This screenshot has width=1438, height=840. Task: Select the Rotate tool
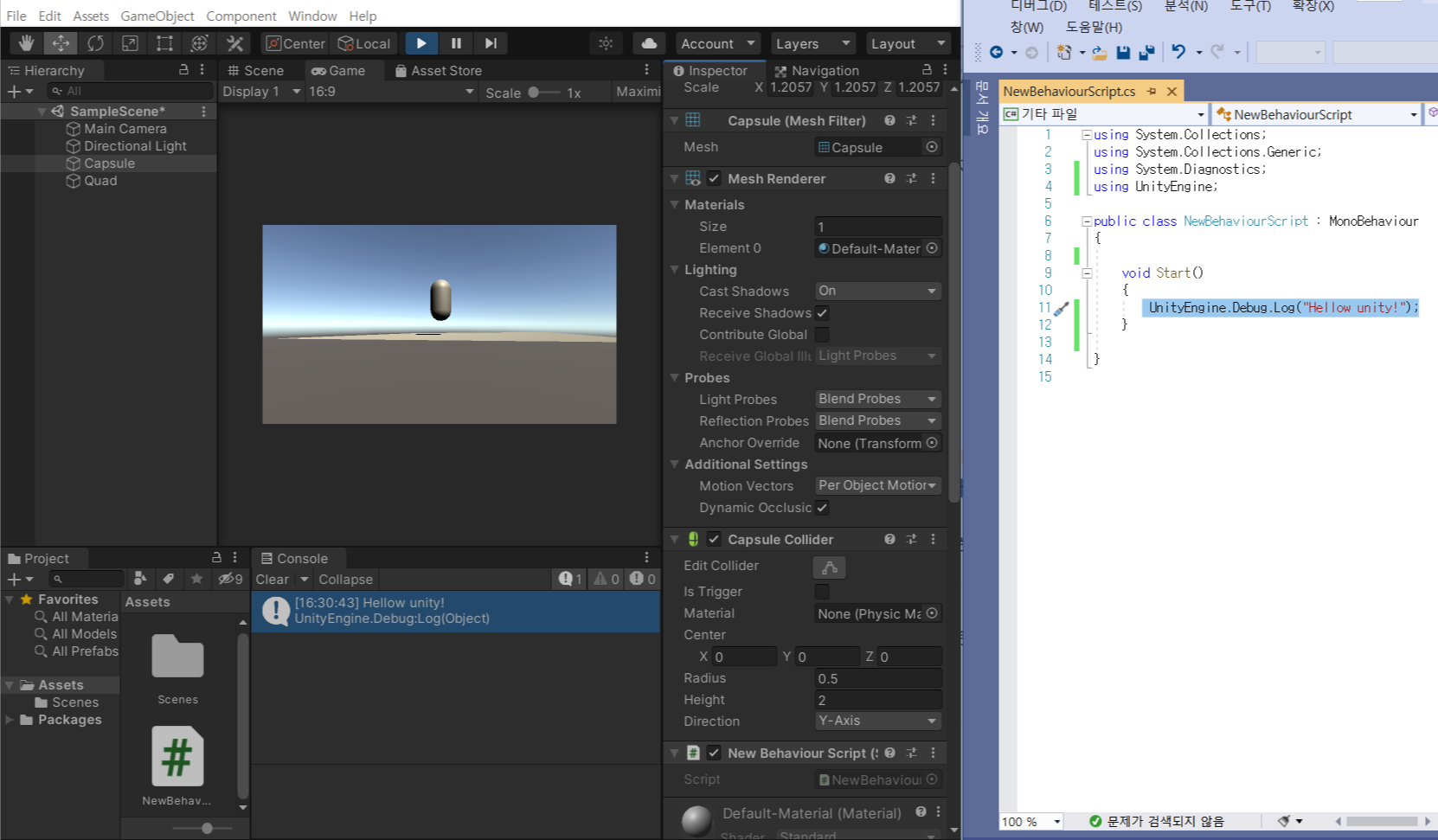(95, 43)
